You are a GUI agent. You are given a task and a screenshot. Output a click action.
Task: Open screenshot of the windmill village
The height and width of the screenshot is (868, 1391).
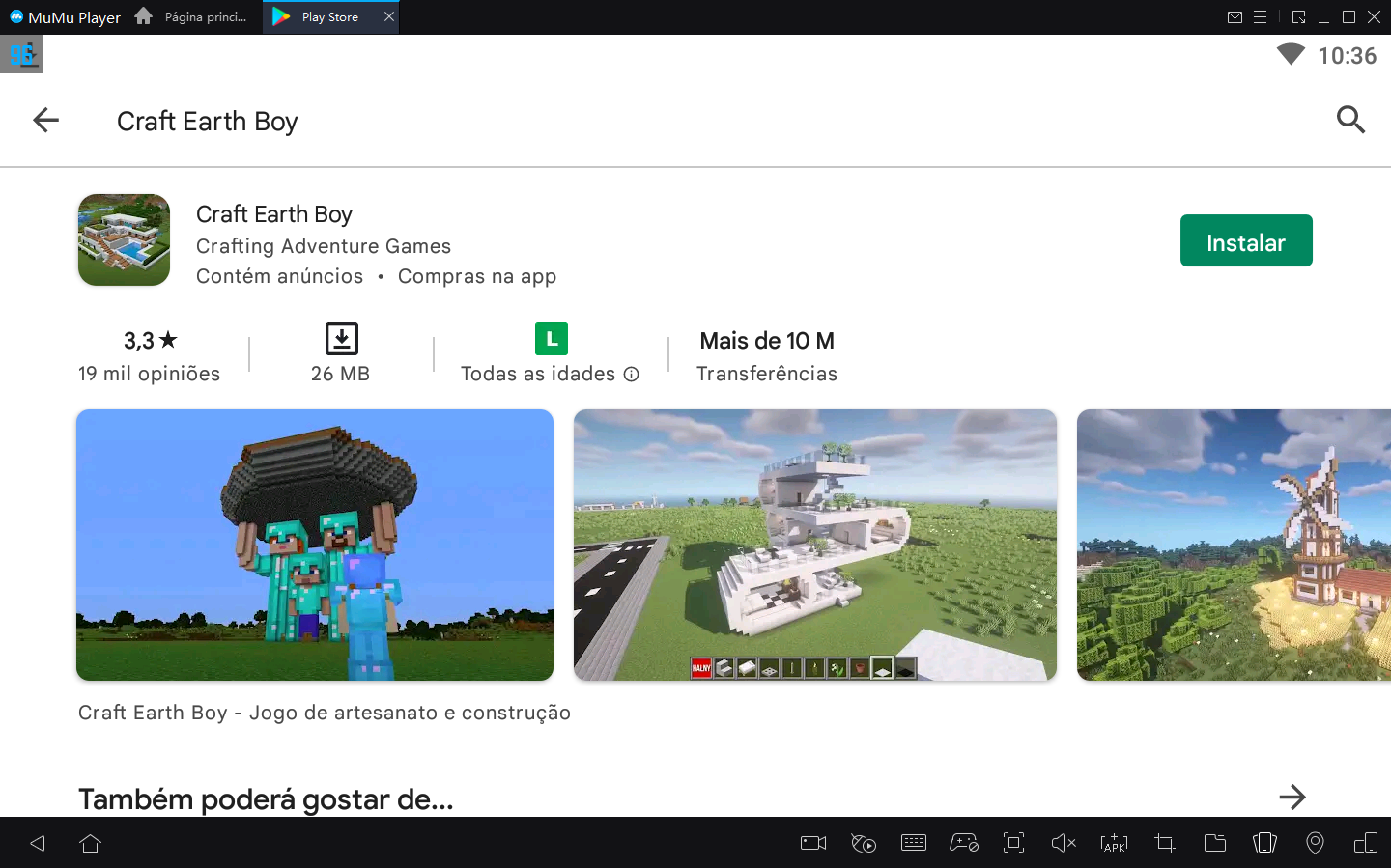1234,545
